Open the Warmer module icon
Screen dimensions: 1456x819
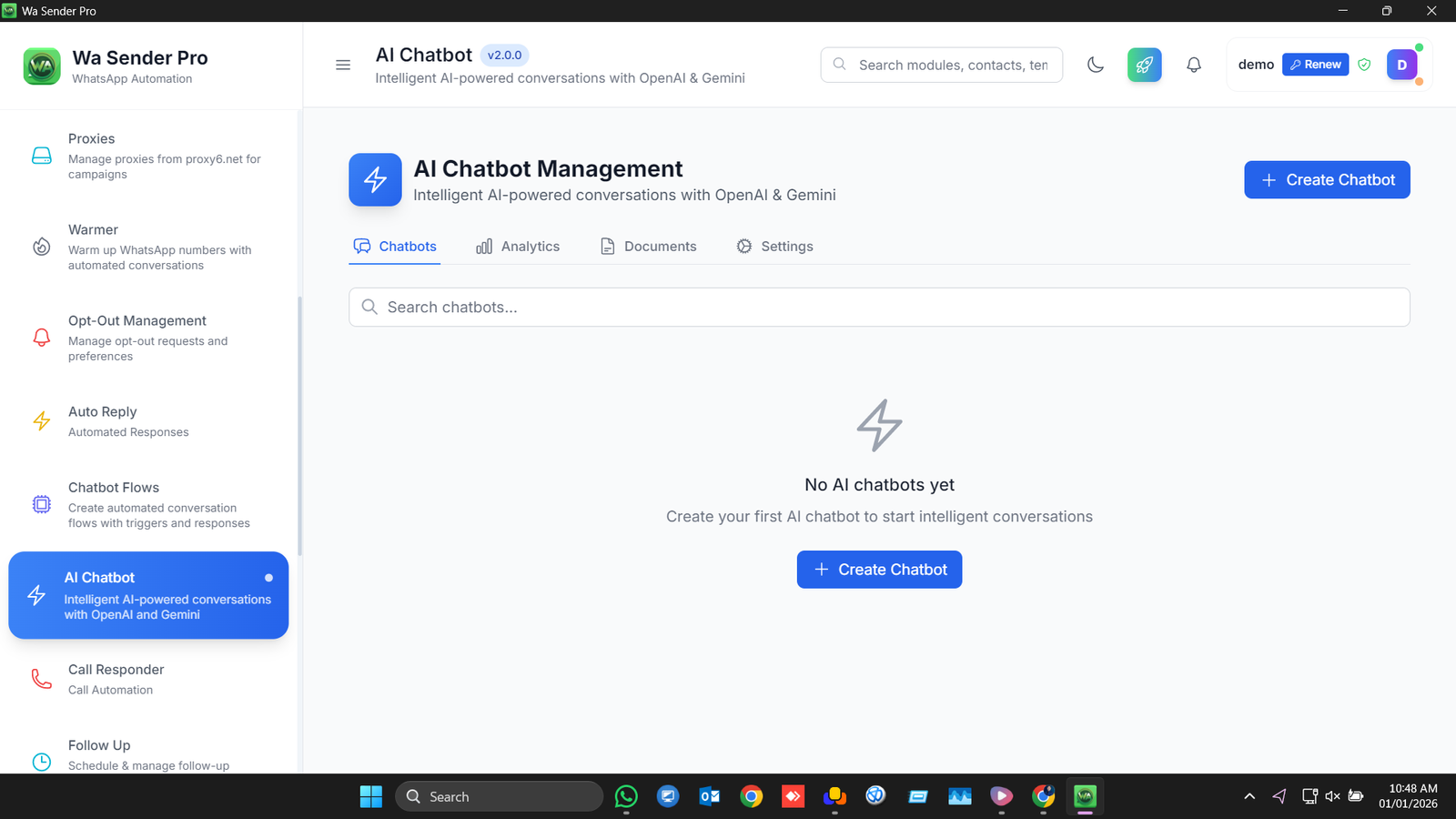[42, 247]
